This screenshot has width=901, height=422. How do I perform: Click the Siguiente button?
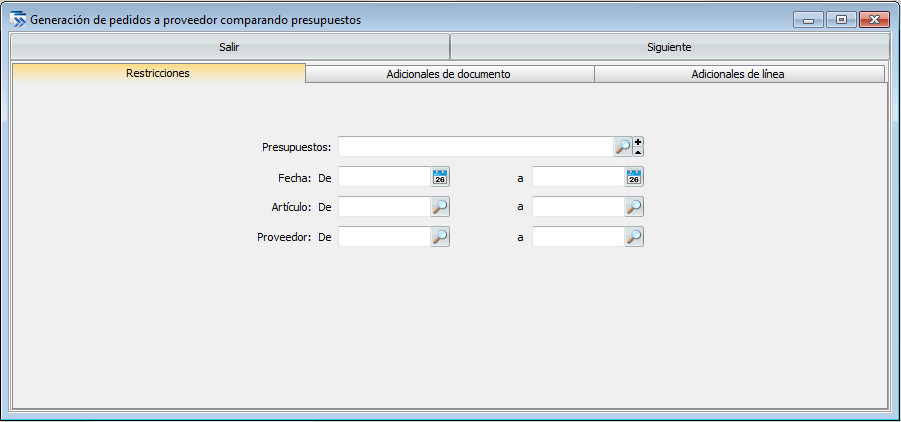pos(669,47)
